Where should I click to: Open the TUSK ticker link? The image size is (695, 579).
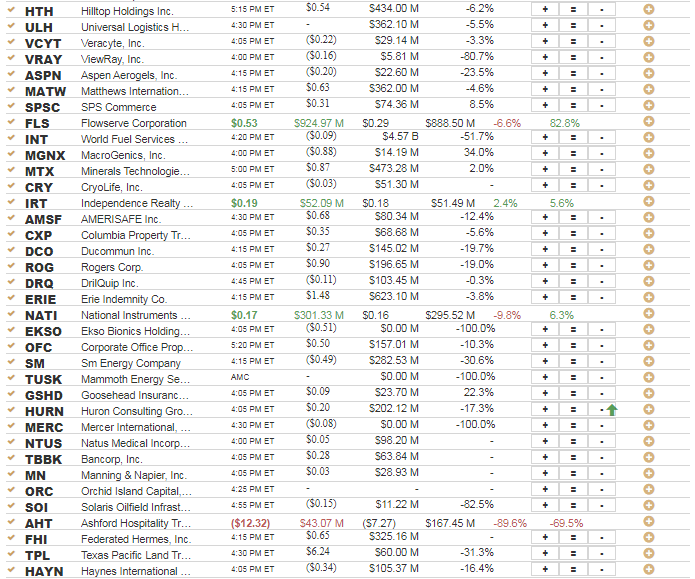[43, 379]
